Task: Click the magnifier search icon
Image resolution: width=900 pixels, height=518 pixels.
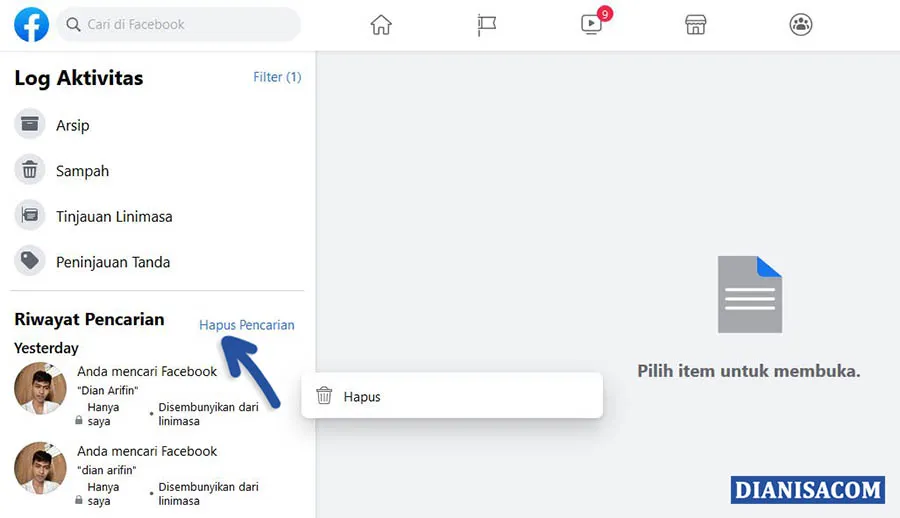Action: [73, 25]
